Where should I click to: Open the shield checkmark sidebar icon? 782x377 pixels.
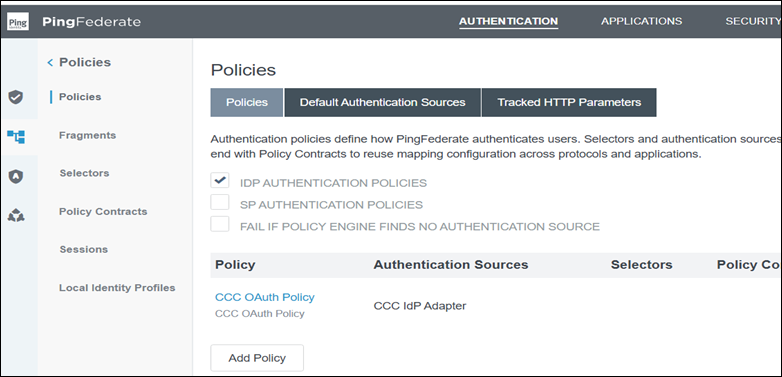point(16,97)
